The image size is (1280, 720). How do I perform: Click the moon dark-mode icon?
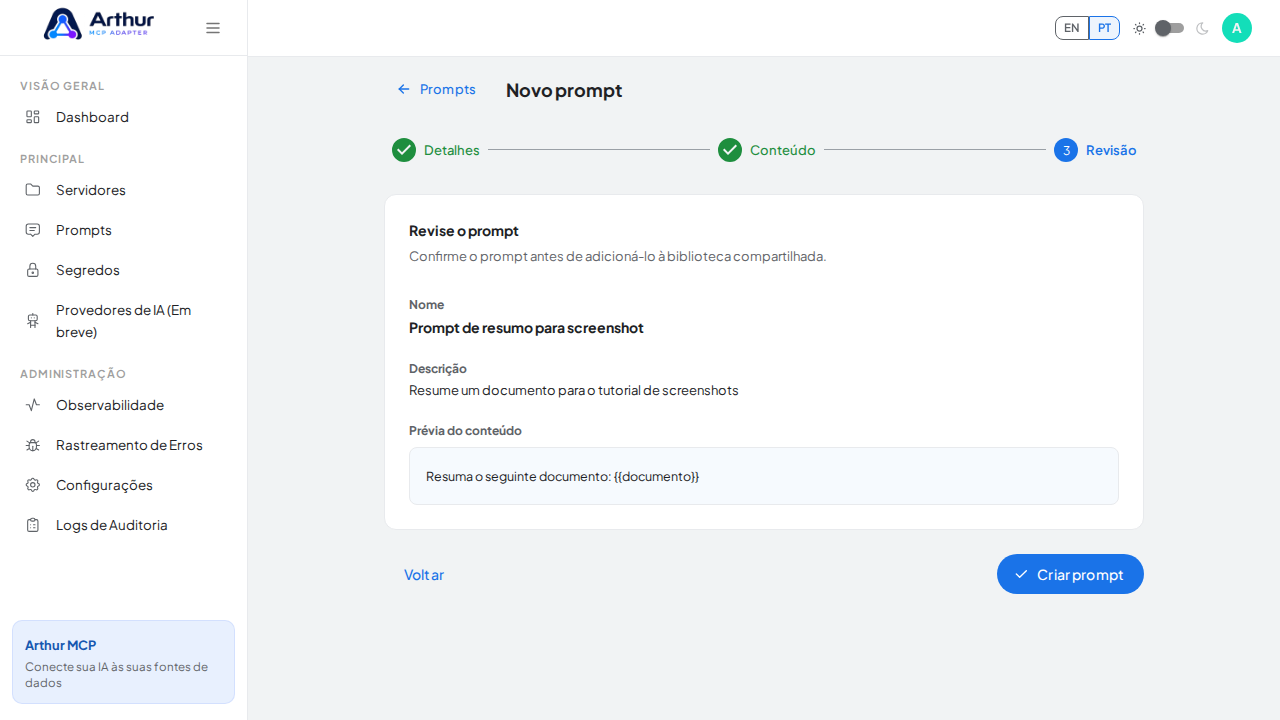click(x=1202, y=28)
